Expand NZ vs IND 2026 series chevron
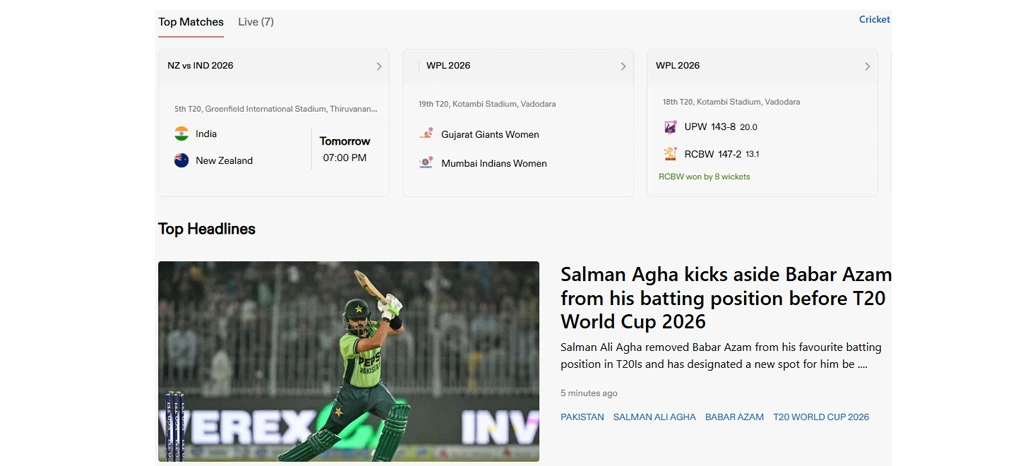The width and height of the screenshot is (1026, 466). click(x=379, y=66)
